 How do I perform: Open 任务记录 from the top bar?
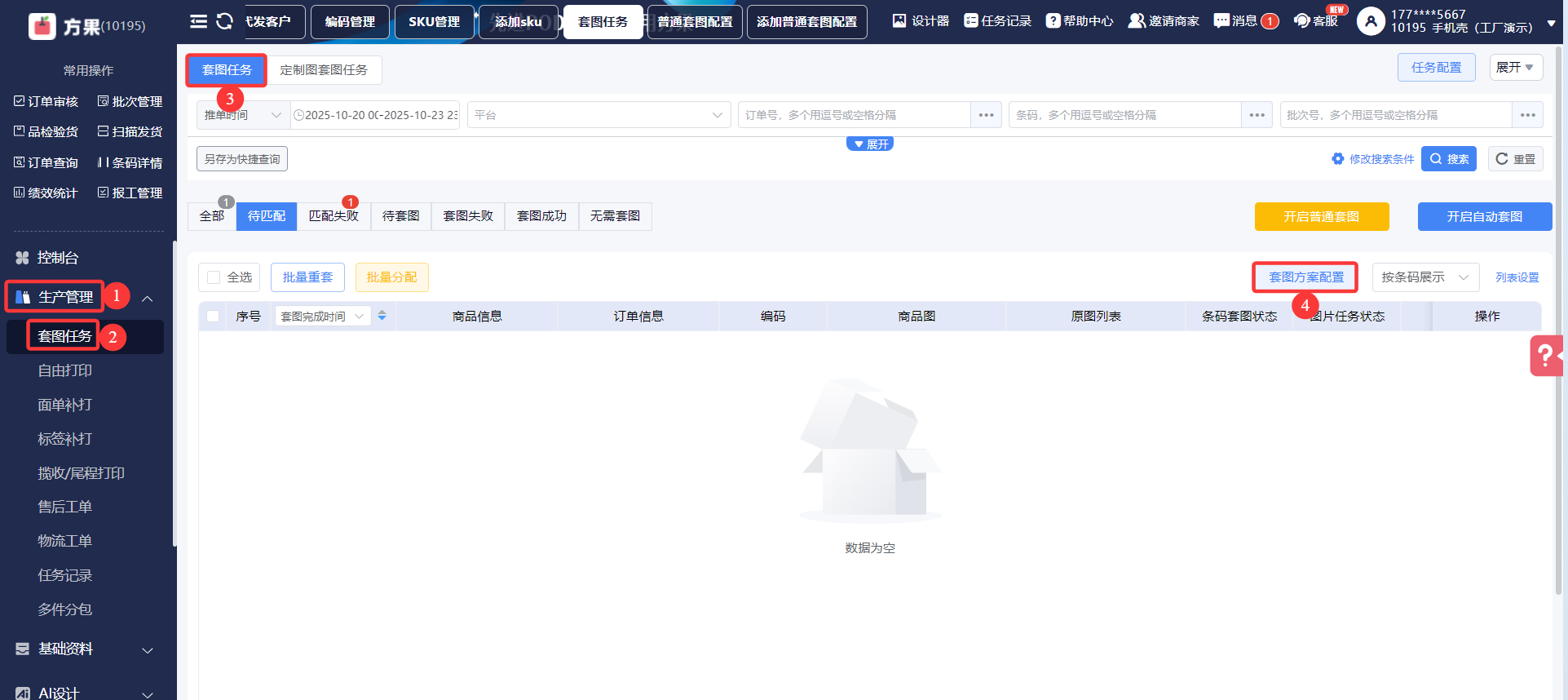[997, 21]
